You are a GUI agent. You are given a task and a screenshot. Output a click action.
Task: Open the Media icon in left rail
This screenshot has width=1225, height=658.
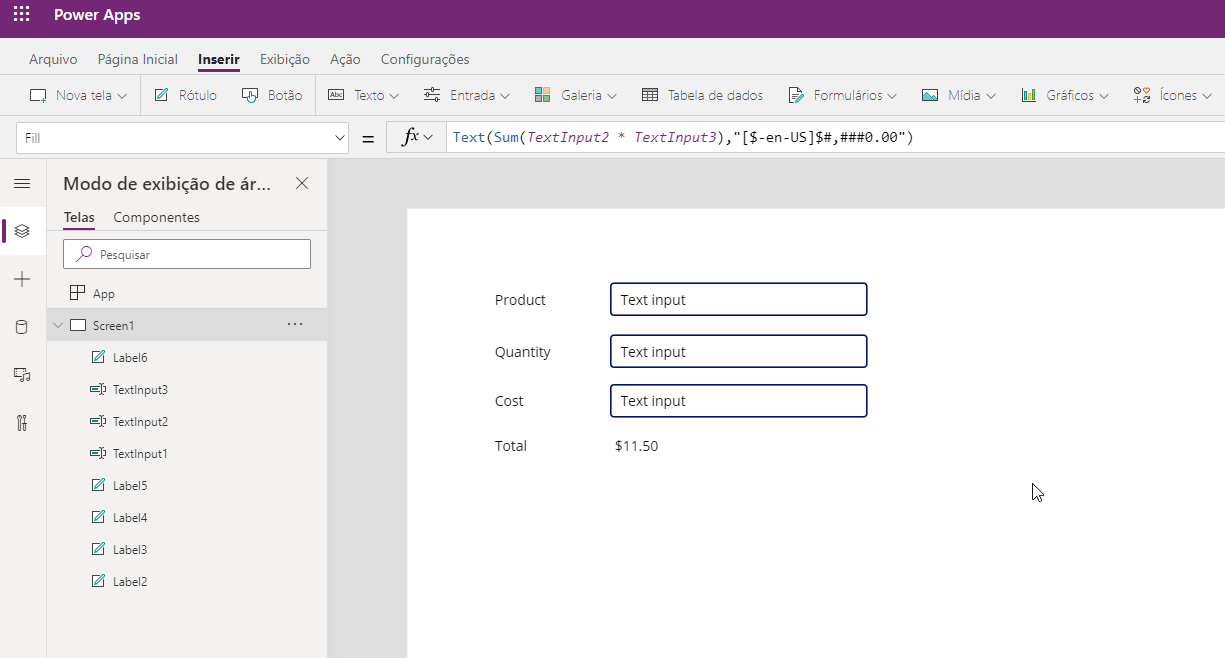coord(22,374)
